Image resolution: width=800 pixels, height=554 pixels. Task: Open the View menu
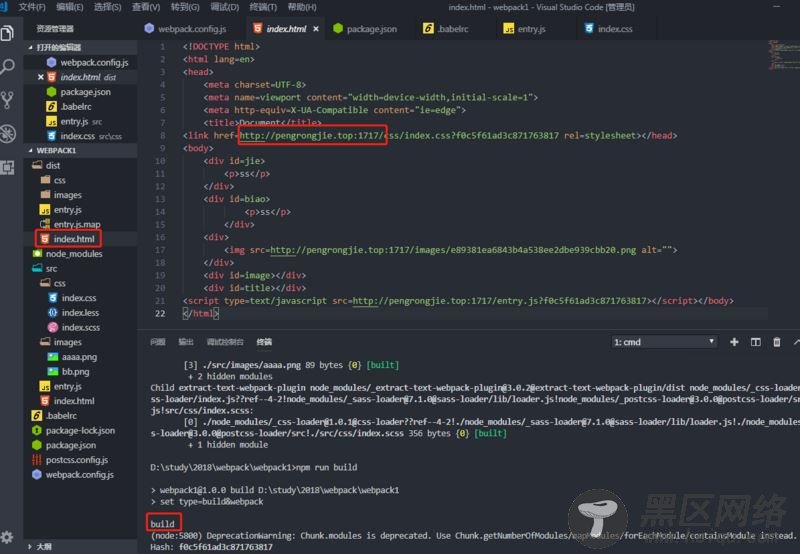pyautogui.click(x=146, y=7)
